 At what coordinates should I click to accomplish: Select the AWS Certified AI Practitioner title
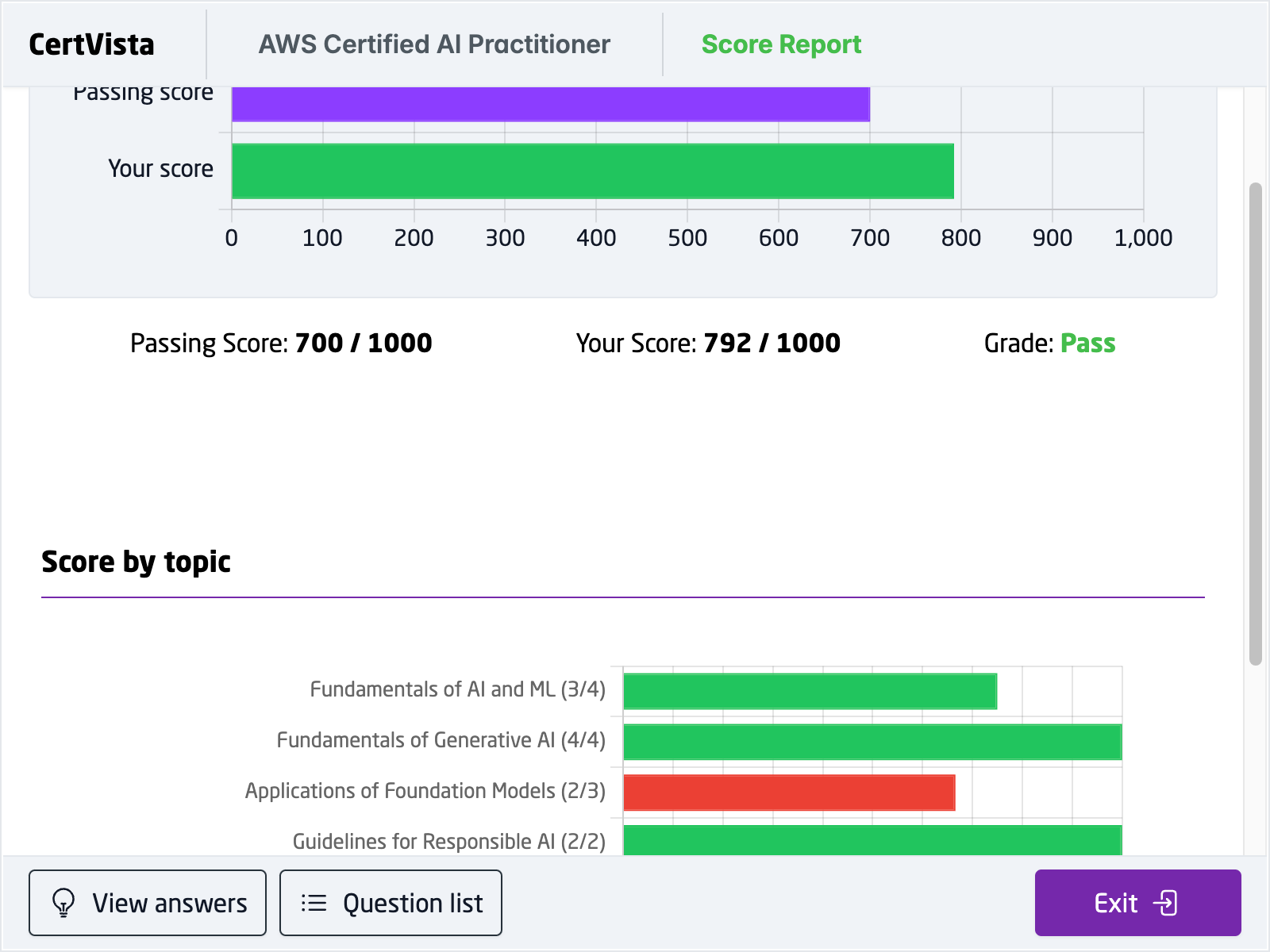coord(434,44)
